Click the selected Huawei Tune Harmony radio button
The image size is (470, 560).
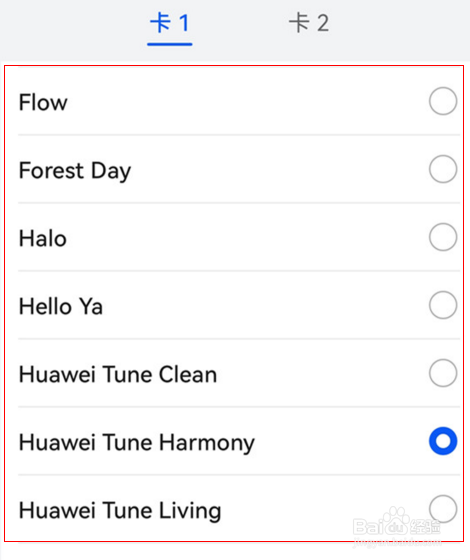click(443, 441)
